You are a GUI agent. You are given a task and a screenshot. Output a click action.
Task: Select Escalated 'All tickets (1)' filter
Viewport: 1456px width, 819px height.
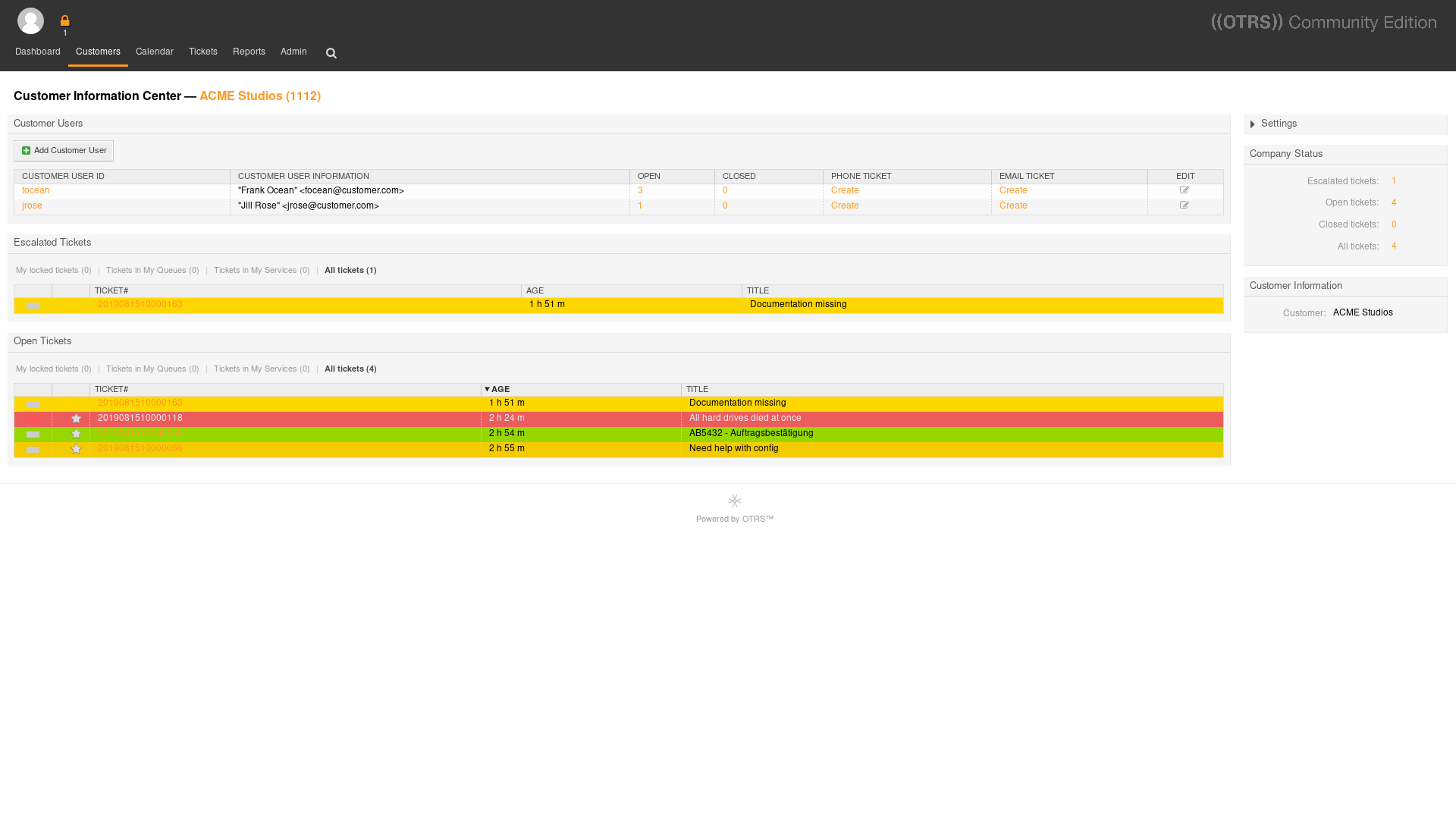[x=350, y=271]
